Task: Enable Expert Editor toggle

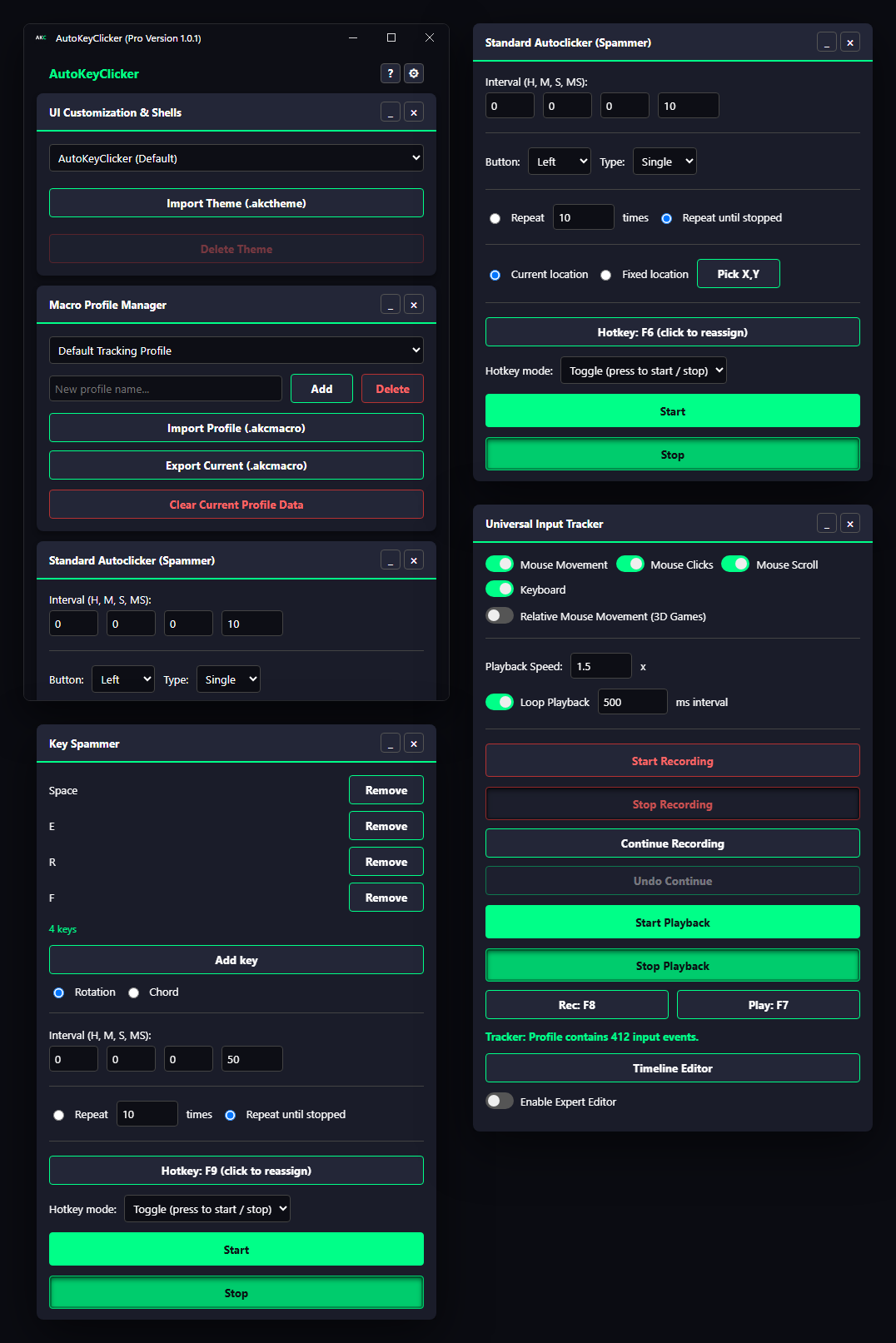Action: click(x=500, y=1101)
